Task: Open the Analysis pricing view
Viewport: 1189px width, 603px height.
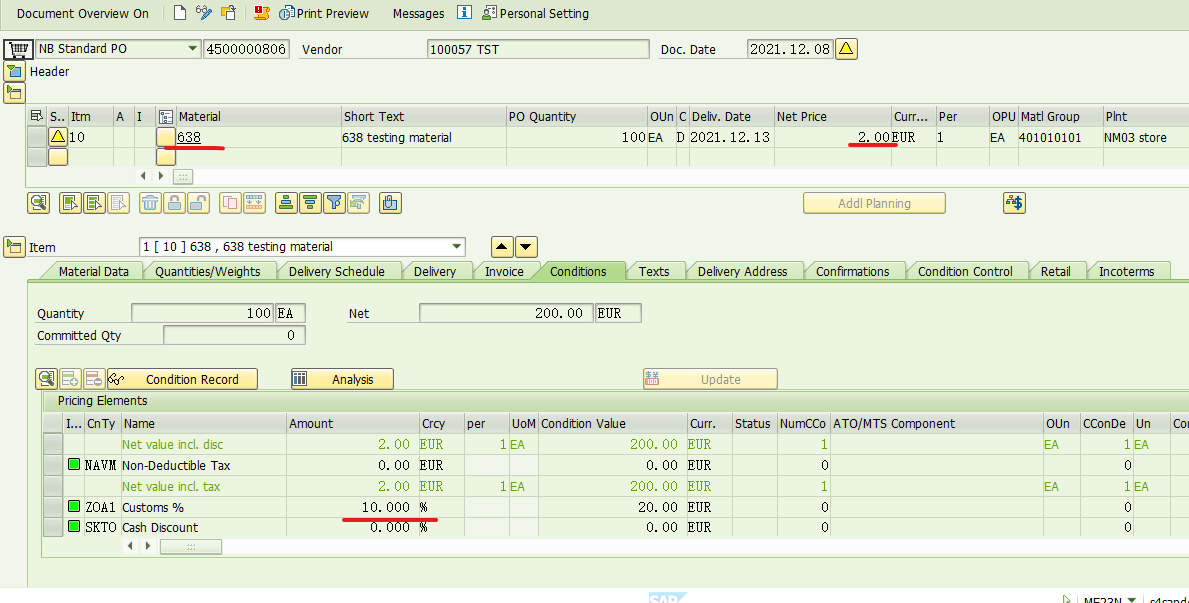Action: pyautogui.click(x=342, y=378)
